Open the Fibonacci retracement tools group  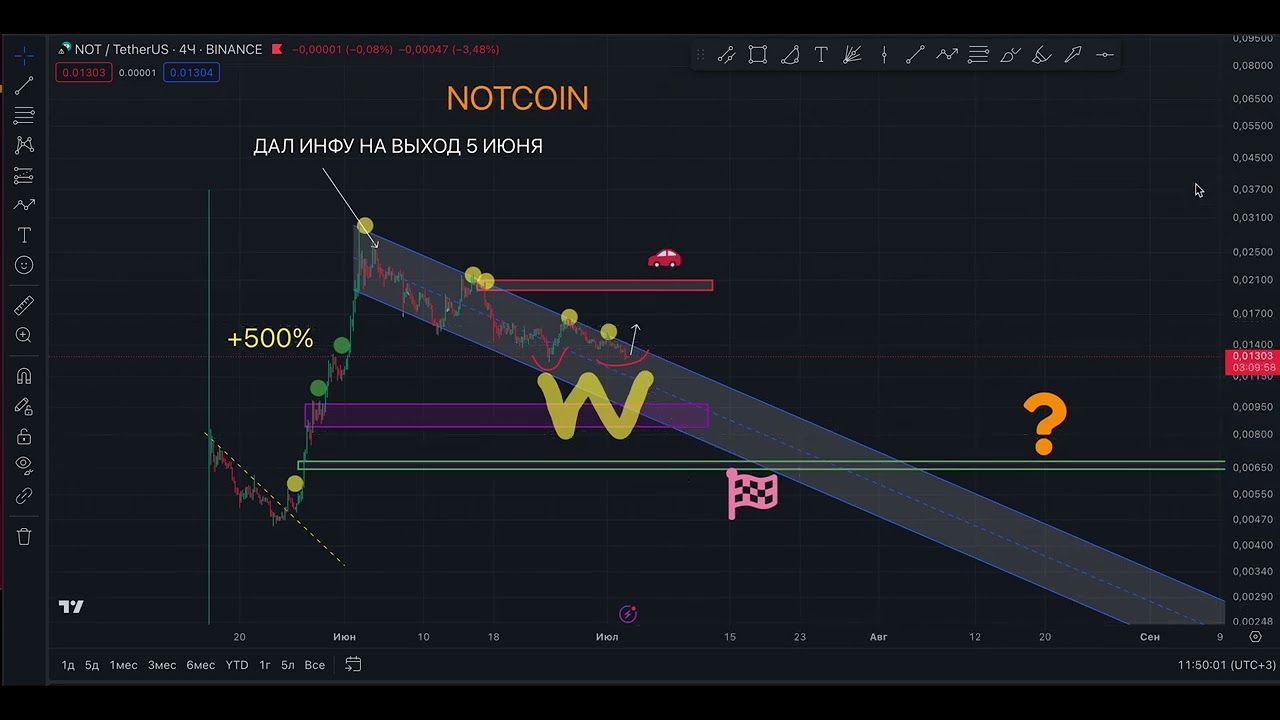(24, 115)
